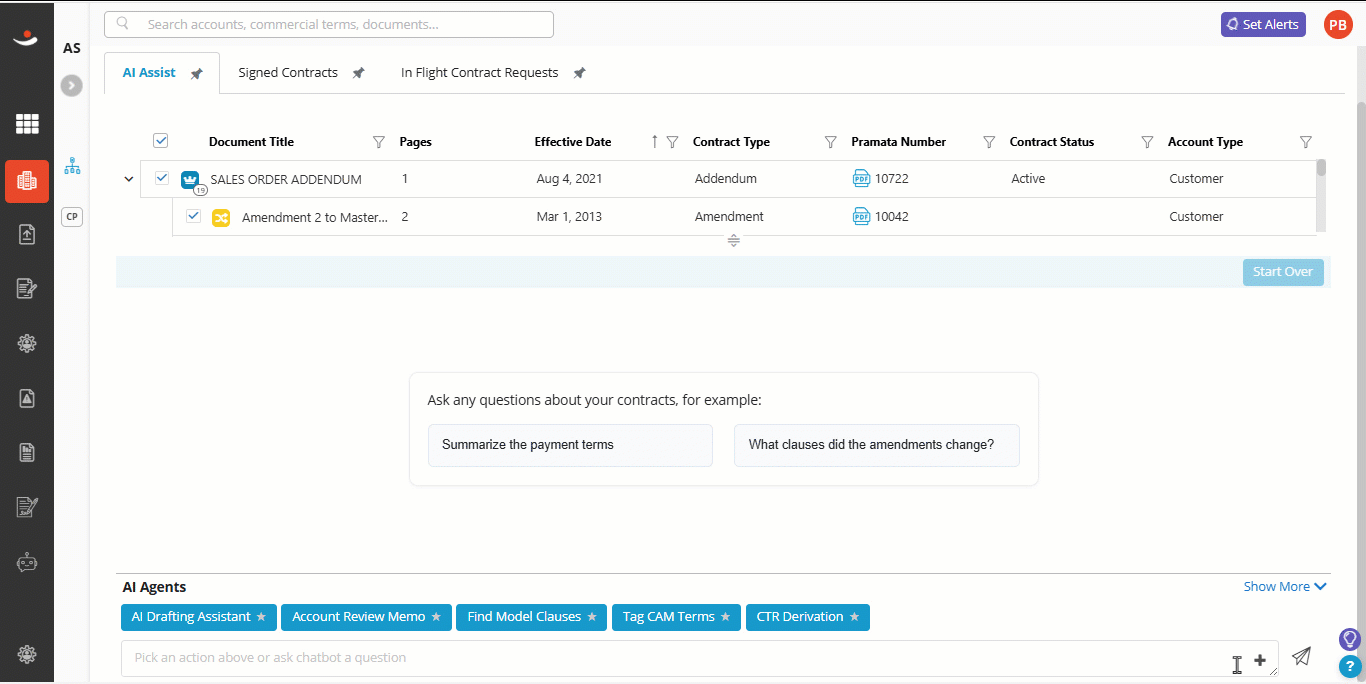Open the In Flight Contract Requests tab
Screen dimensions: 1366x684
click(x=480, y=73)
